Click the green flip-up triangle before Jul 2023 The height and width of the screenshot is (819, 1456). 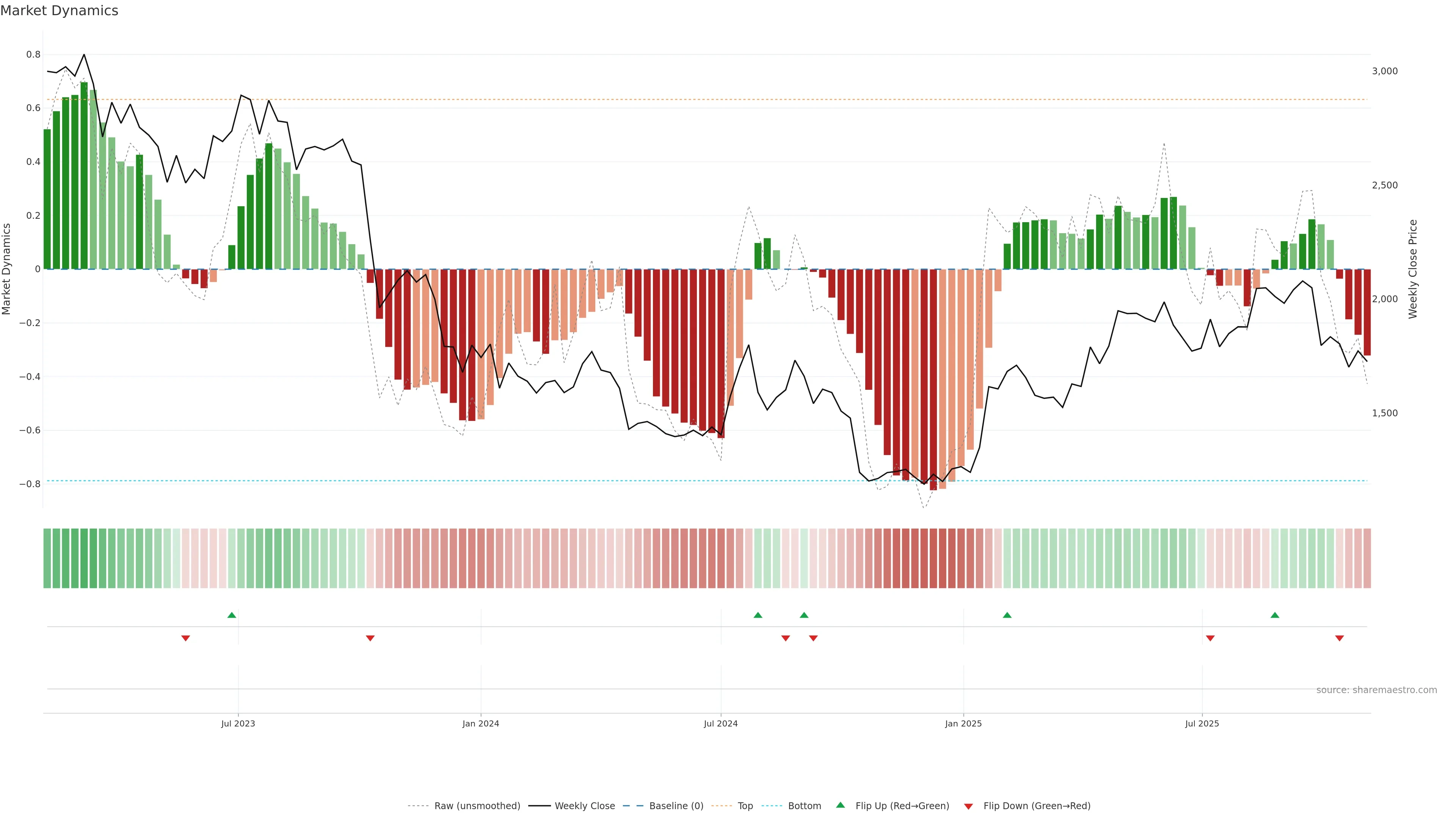(232, 615)
